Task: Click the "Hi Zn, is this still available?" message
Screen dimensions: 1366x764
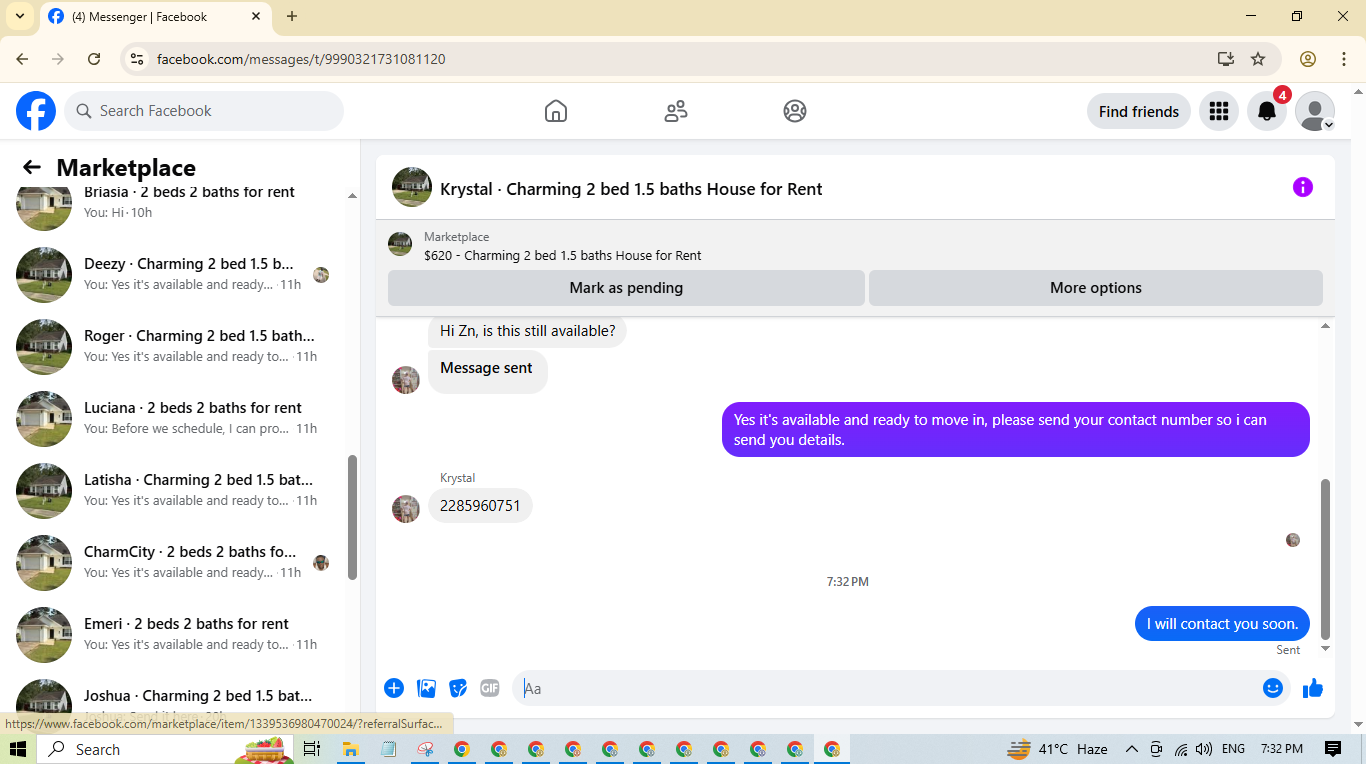Action: [x=528, y=331]
